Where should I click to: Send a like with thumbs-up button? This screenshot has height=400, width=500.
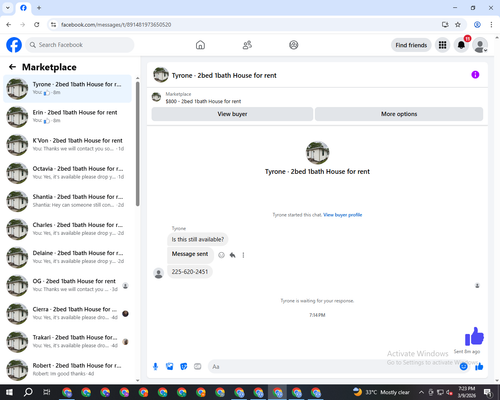tap(479, 367)
